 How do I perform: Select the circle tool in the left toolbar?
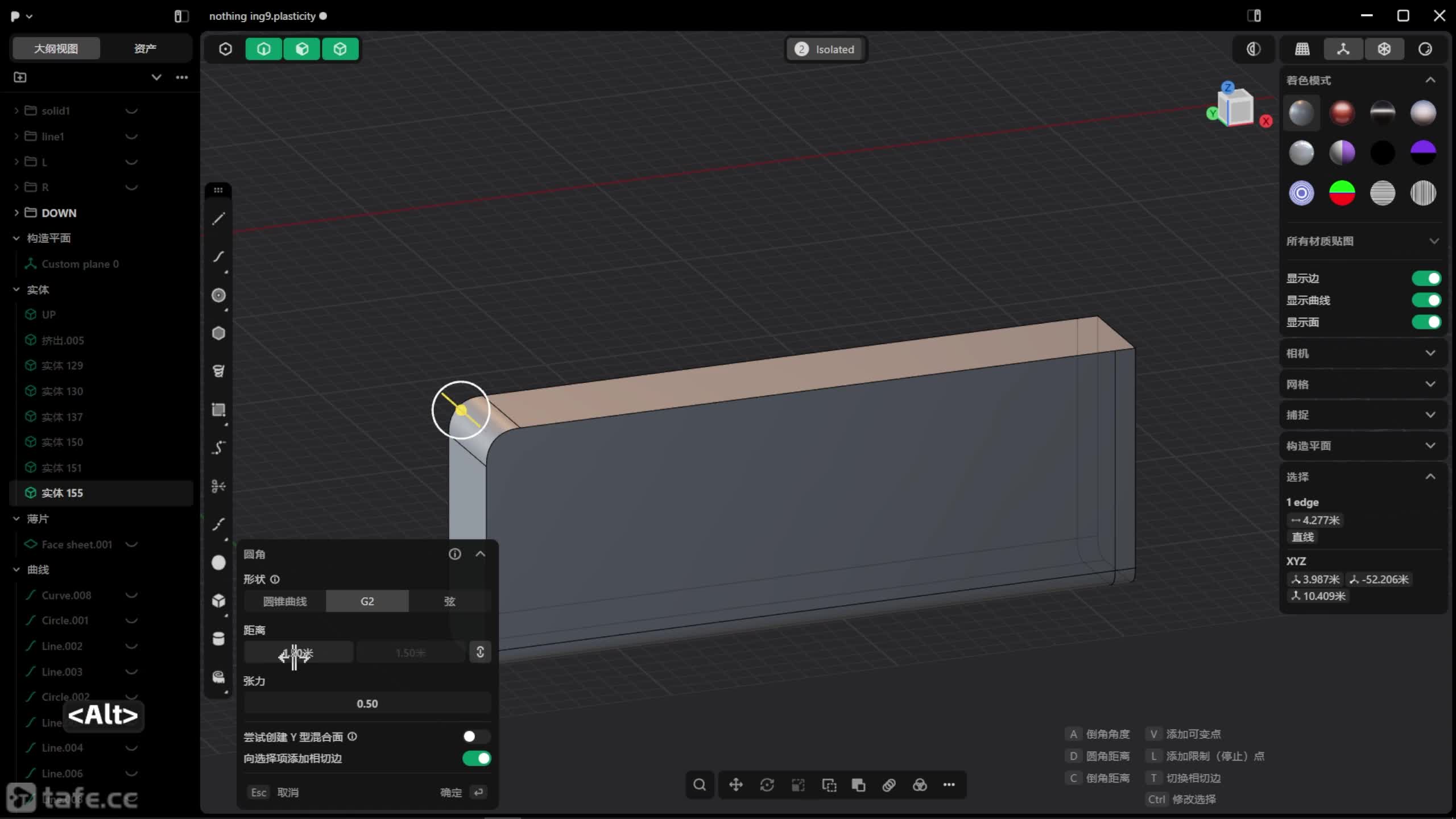click(x=218, y=295)
